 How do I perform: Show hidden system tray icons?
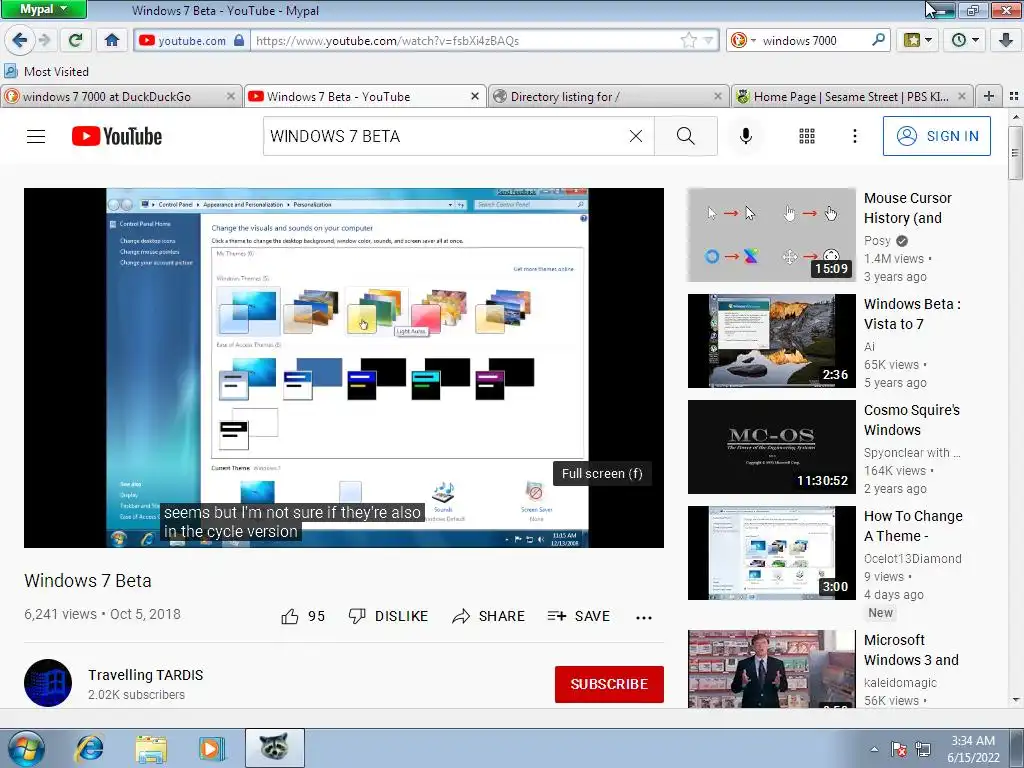874,749
